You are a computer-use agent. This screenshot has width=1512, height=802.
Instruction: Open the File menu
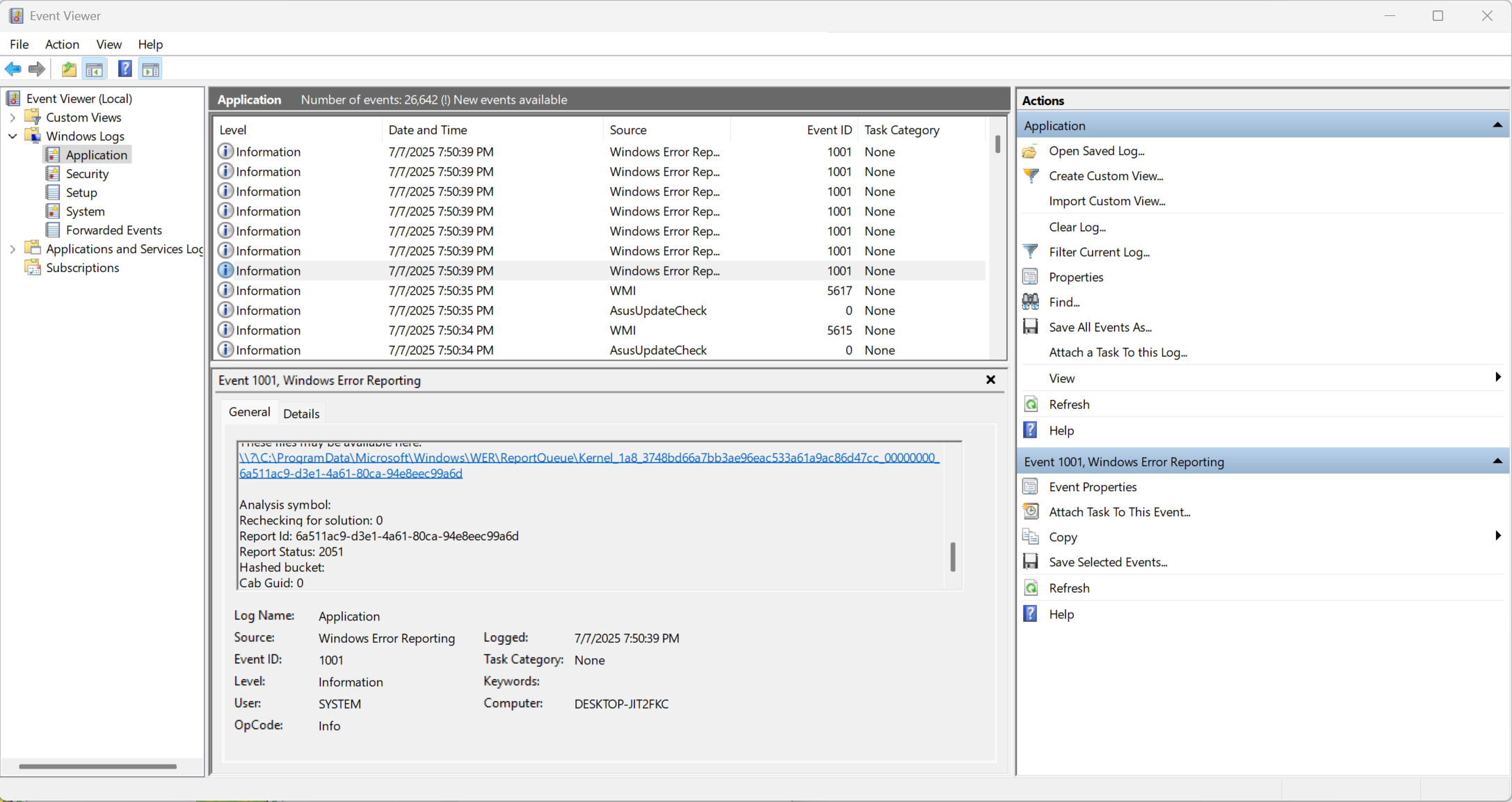[x=19, y=44]
